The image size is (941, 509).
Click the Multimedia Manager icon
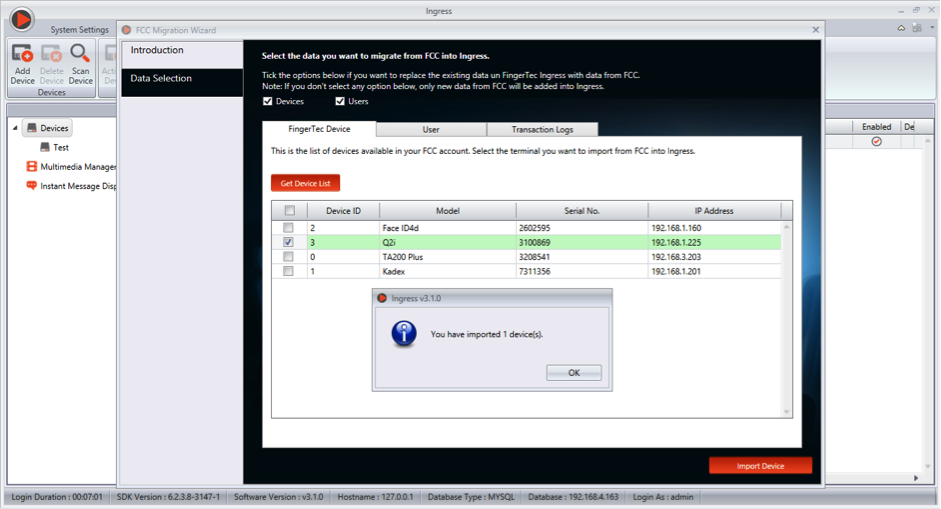click(32, 166)
